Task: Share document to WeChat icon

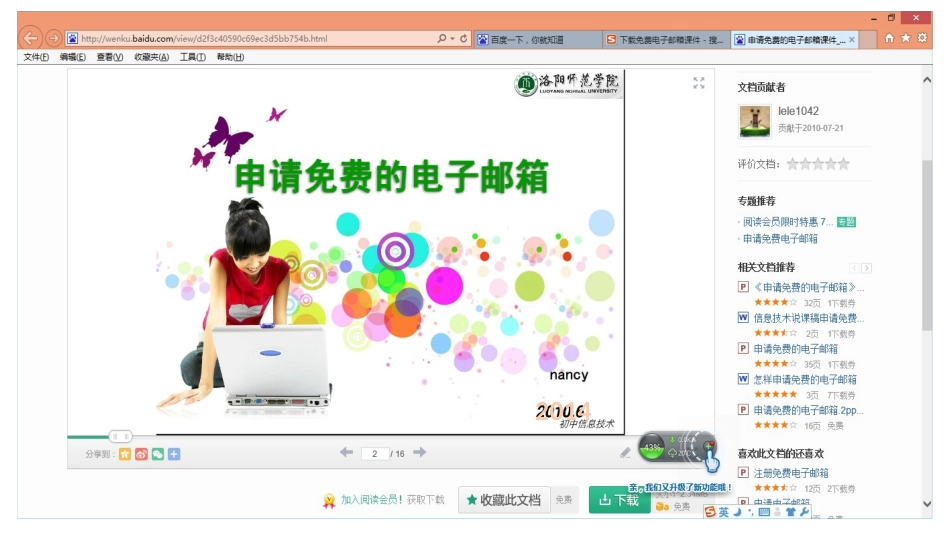Action: (158, 454)
